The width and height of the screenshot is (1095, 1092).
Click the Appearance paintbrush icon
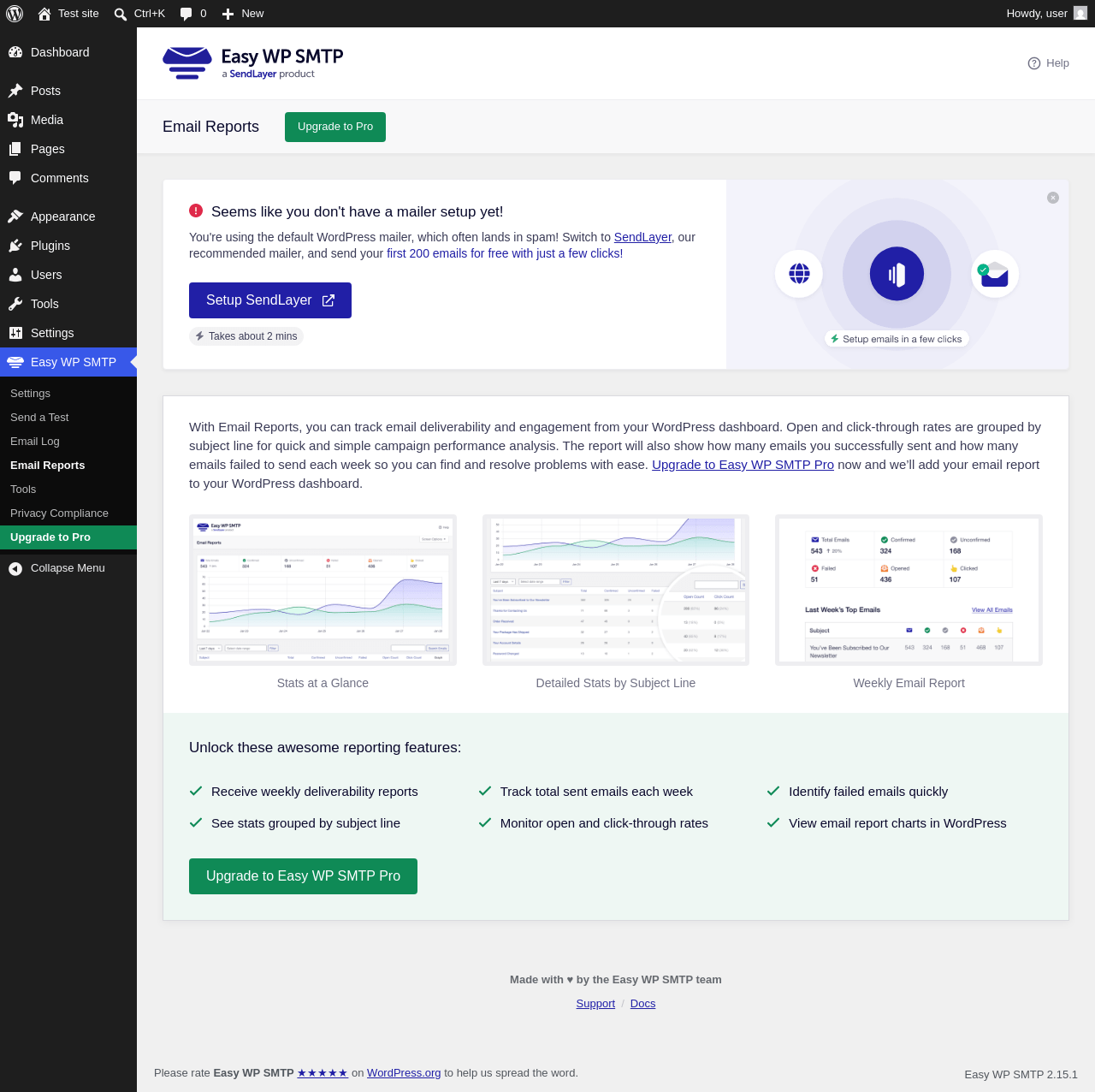(15, 217)
